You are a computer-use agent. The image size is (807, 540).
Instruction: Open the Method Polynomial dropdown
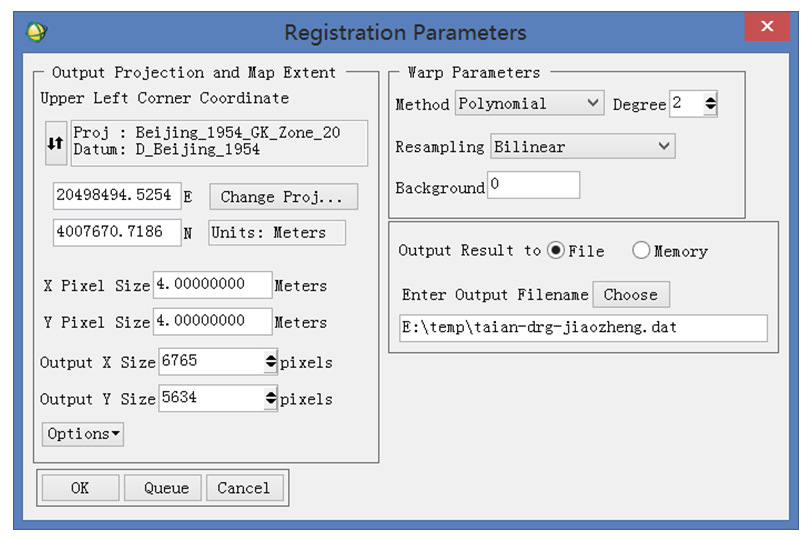point(529,103)
